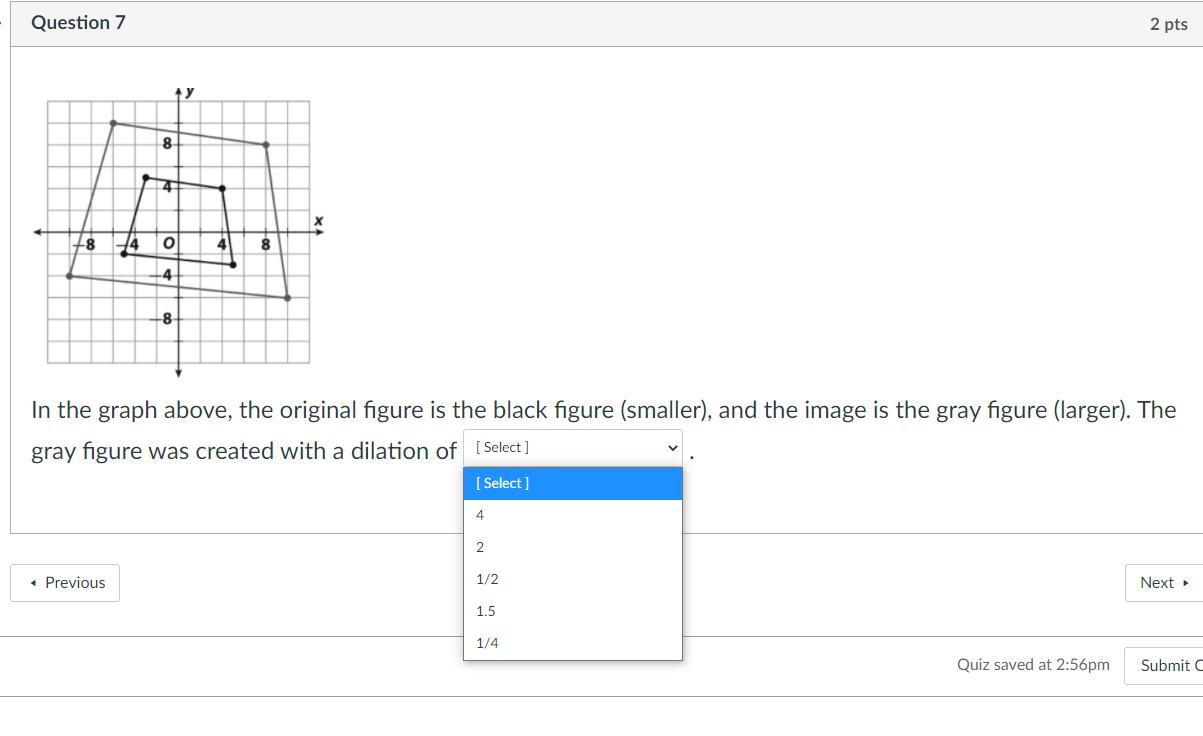Viewport: 1203px width, 736px height.
Task: Pick the 1/4 option in the dropdown
Action: click(x=572, y=643)
